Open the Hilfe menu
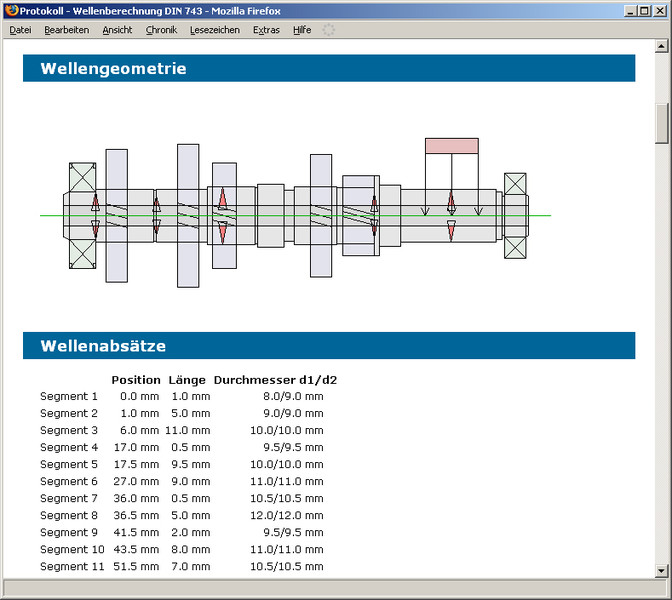Viewport: 672px width, 600px height. (302, 30)
